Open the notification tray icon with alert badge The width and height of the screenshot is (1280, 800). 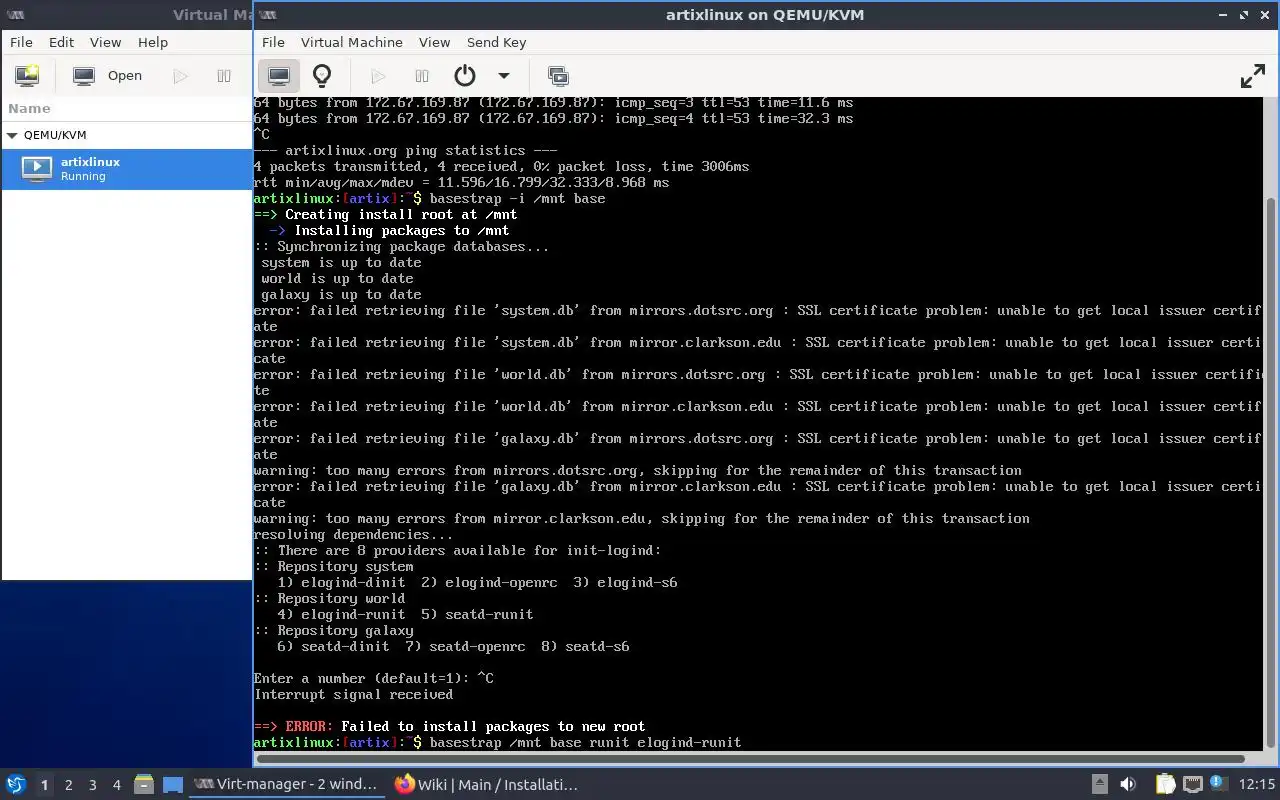(1218, 784)
